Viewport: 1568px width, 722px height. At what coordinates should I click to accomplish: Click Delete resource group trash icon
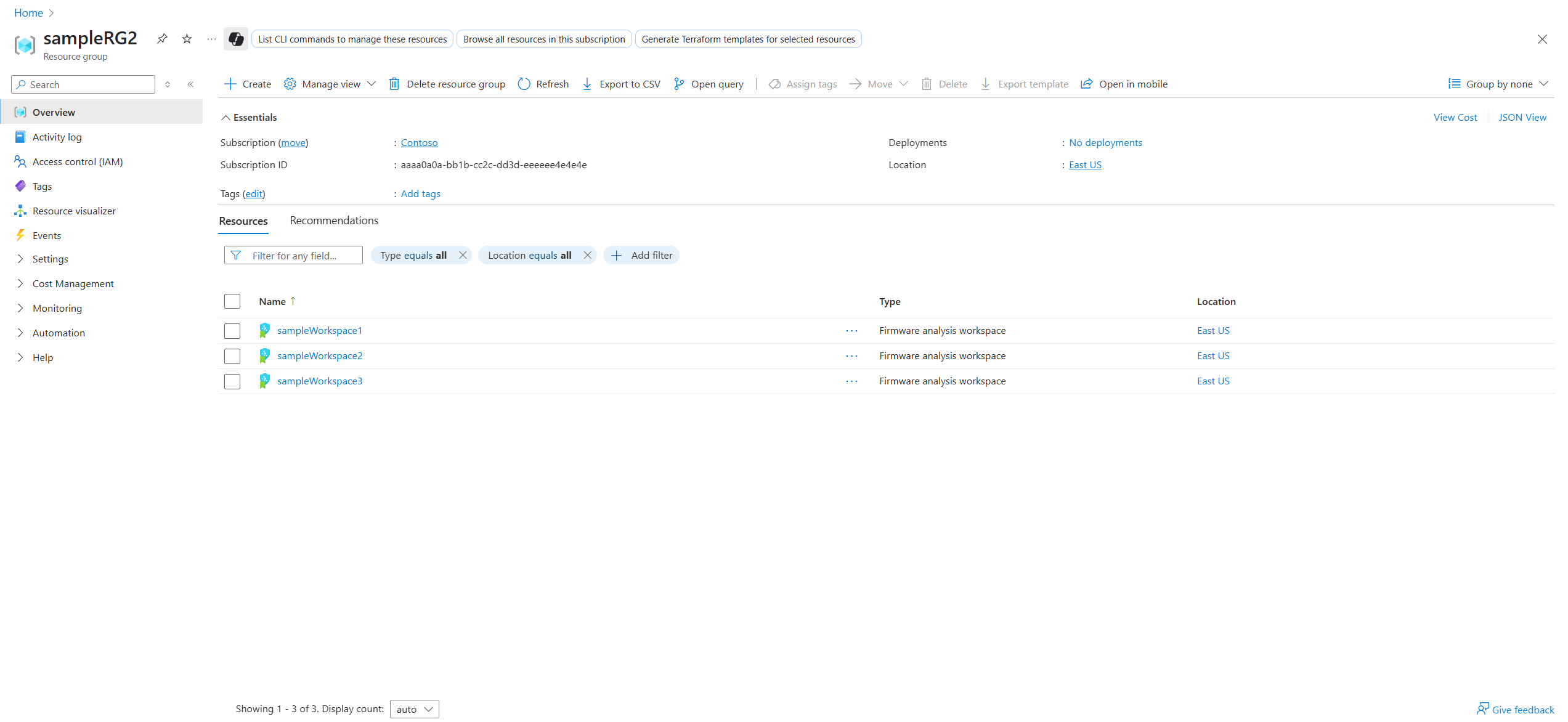(394, 84)
